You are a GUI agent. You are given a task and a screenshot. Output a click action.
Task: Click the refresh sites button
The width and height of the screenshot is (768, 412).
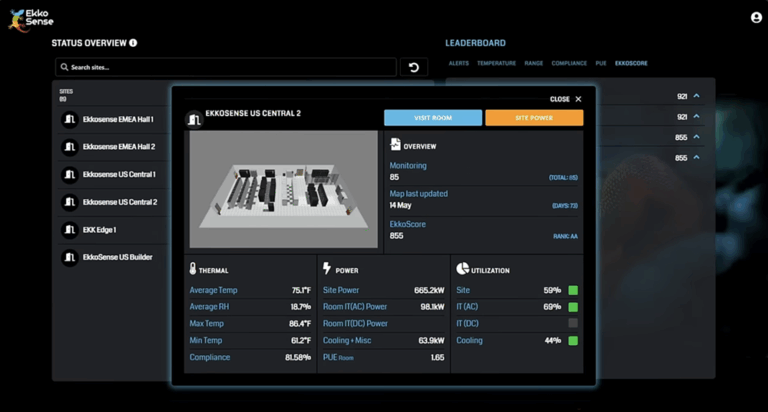[414, 67]
